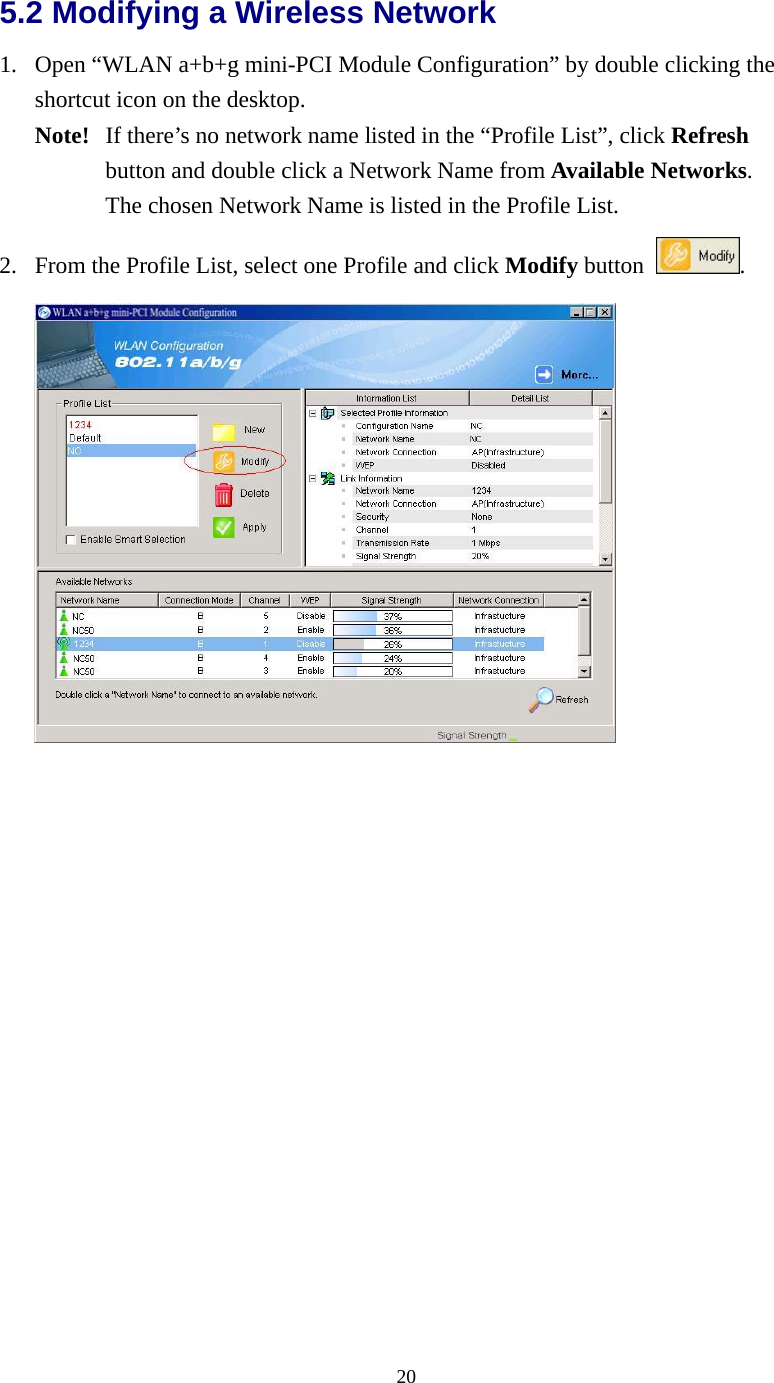Collapse the Selected Profile Information section
774x1383 pixels.
pyautogui.click(x=312, y=413)
